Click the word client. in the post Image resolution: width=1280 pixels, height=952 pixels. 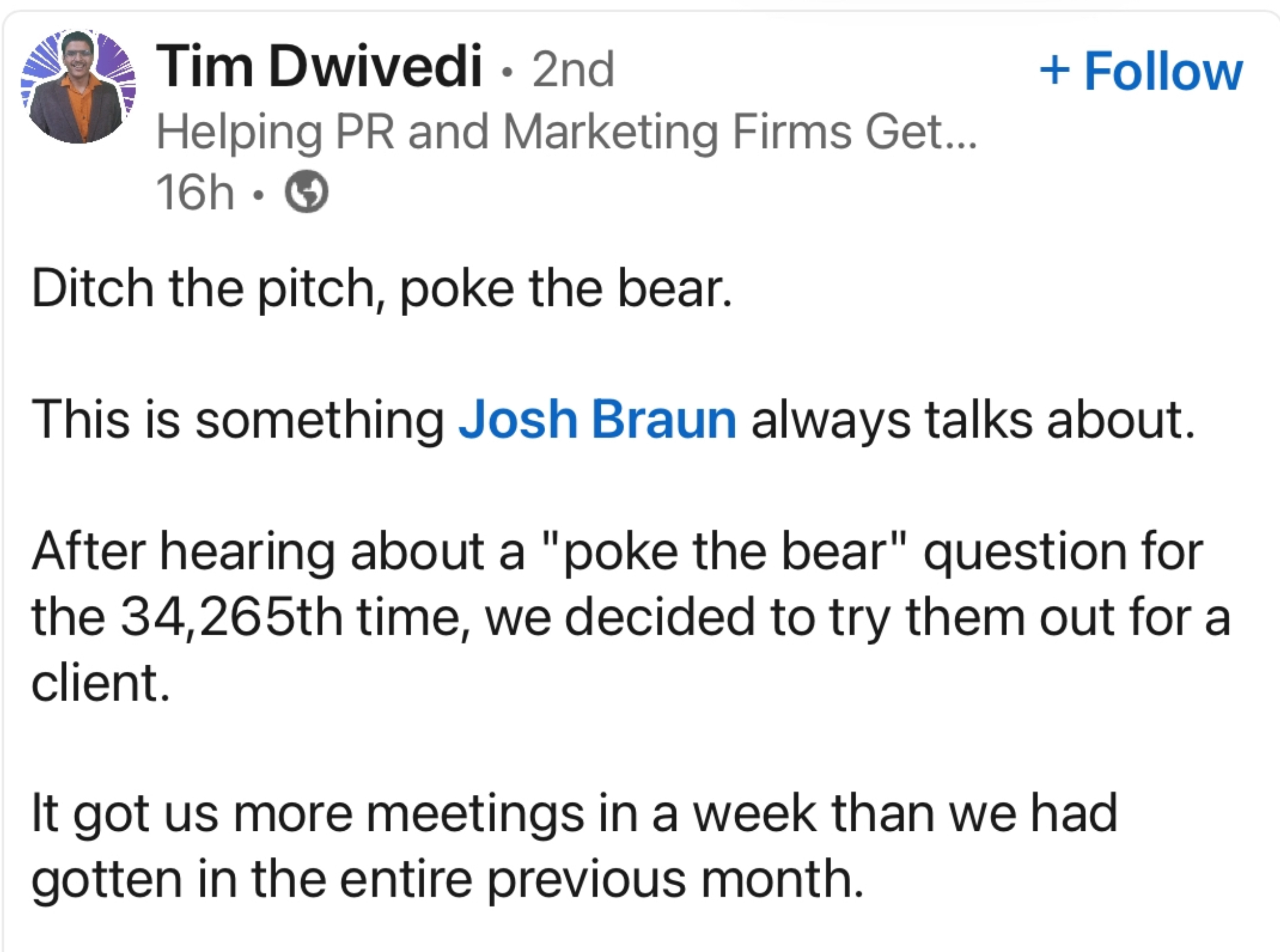[100, 682]
